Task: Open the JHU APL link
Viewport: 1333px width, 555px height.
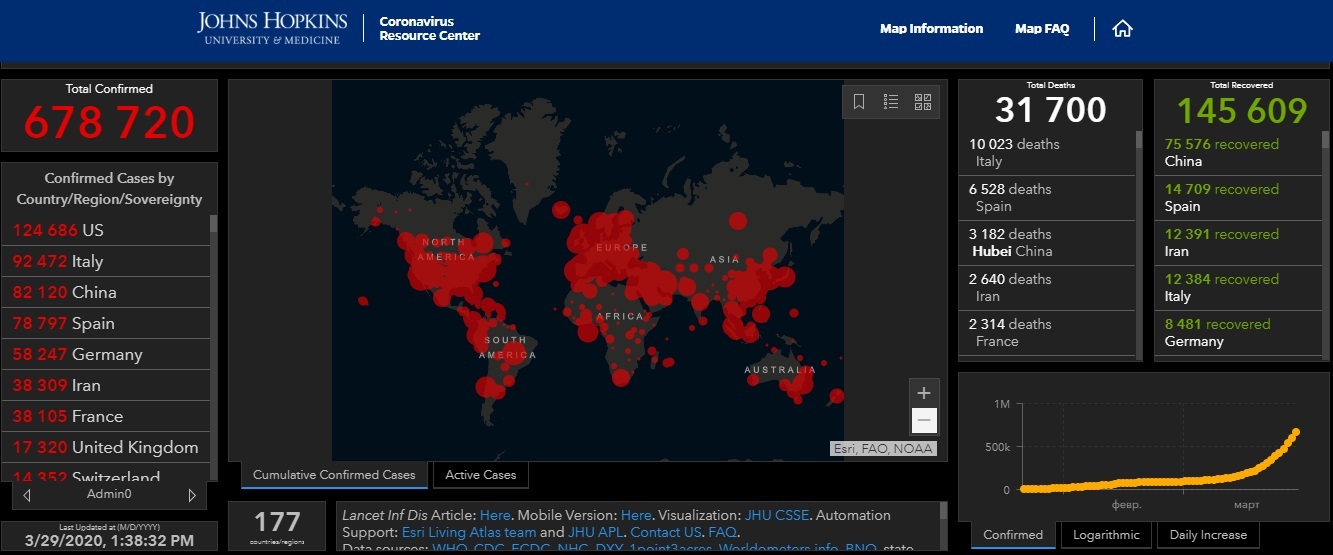Action: coord(597,532)
